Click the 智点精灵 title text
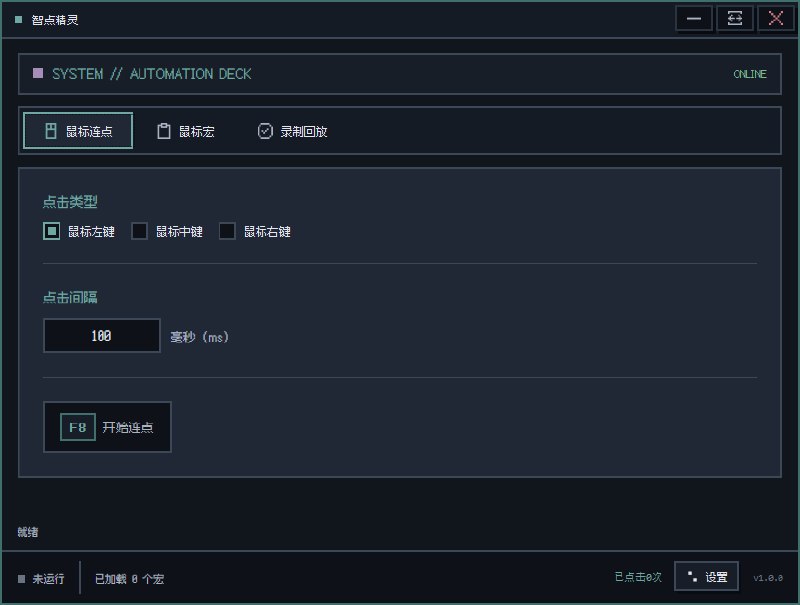Image resolution: width=800 pixels, height=605 pixels. point(55,20)
